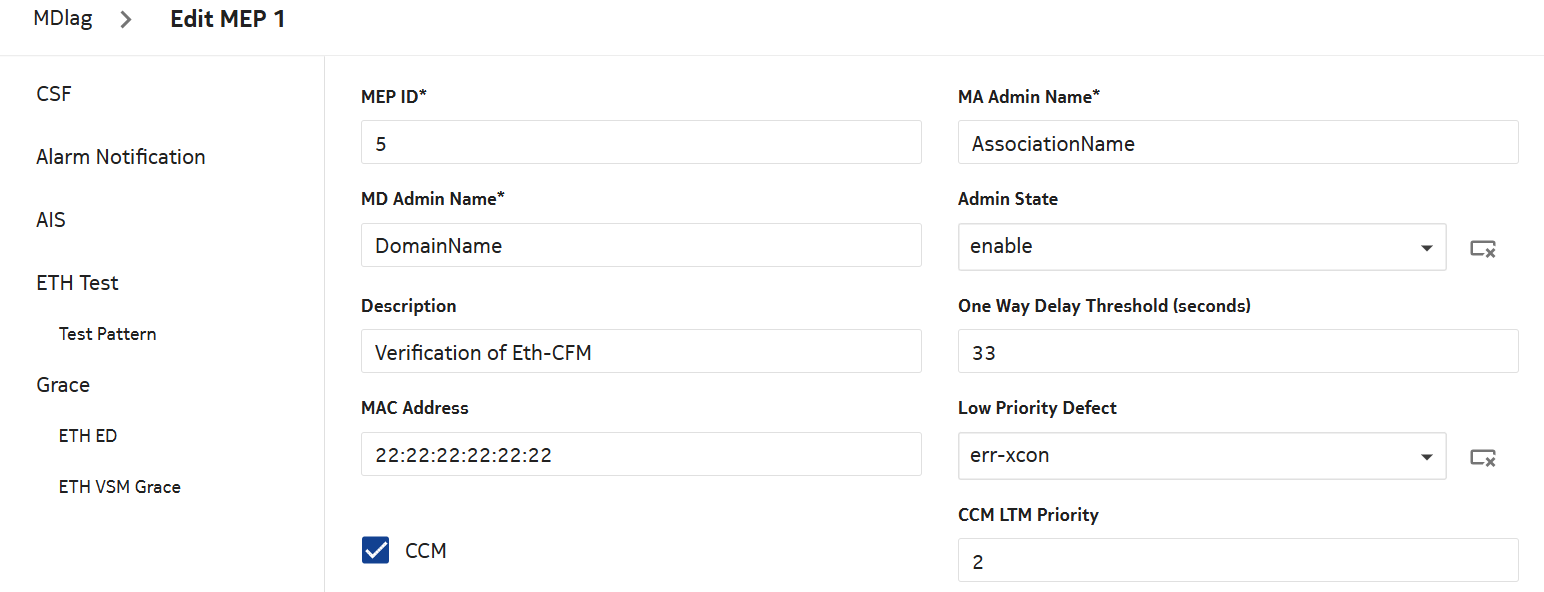Viewport: 1544px width, 592px height.
Task: Navigate to ETH Test section
Action: click(x=77, y=283)
